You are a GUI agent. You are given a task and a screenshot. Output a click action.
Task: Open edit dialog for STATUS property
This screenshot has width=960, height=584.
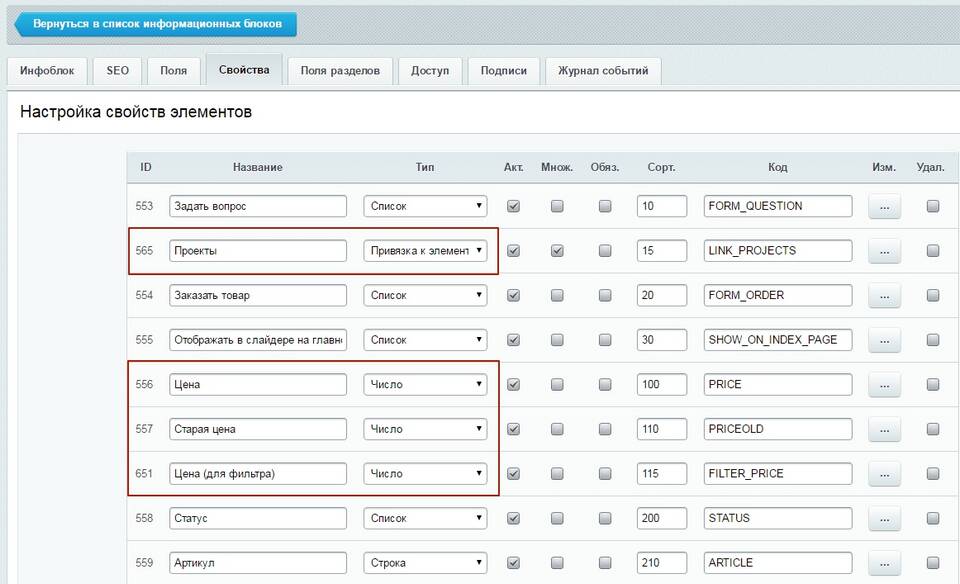[x=884, y=518]
